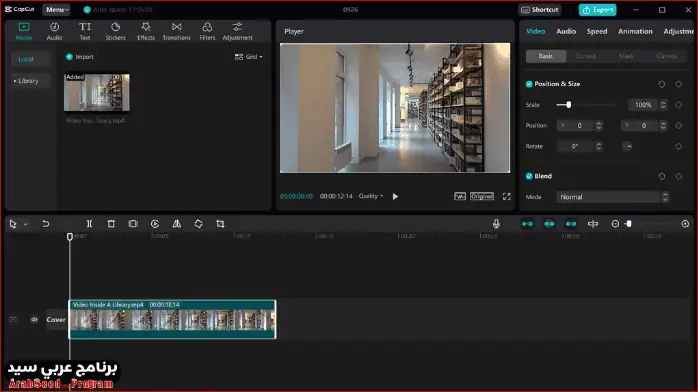Viewport: 698px width, 392px height.
Task: Add keyframe for Position & Size
Action: 678,84
